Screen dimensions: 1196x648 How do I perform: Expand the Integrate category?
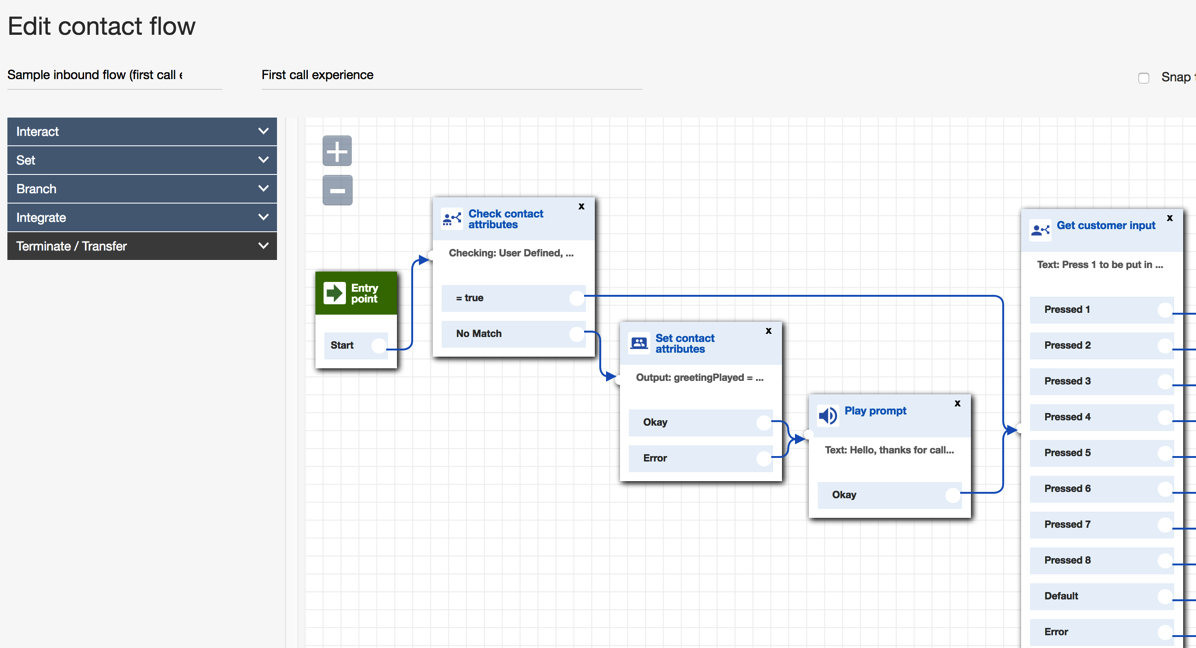coord(142,217)
